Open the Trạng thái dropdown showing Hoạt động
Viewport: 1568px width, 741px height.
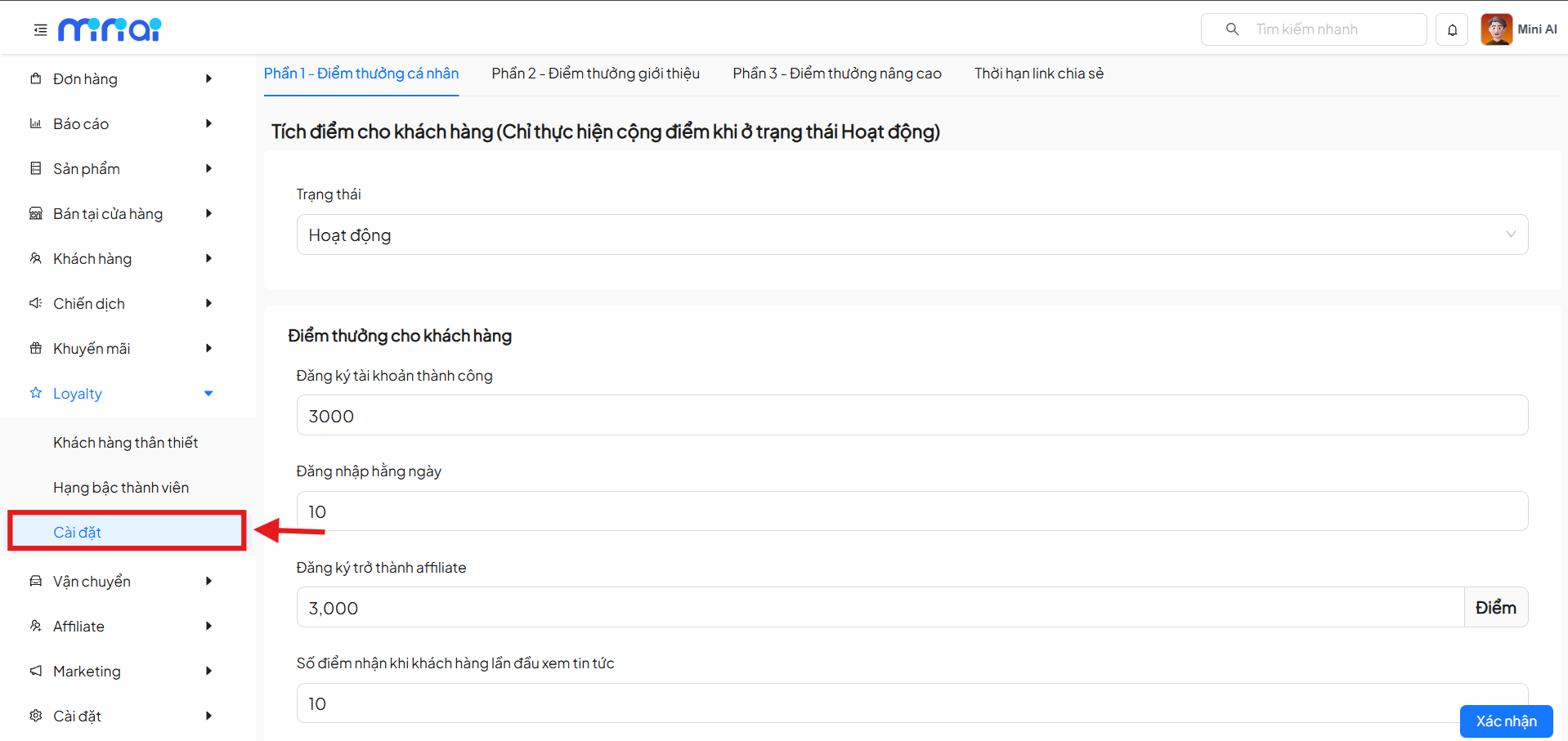(912, 234)
